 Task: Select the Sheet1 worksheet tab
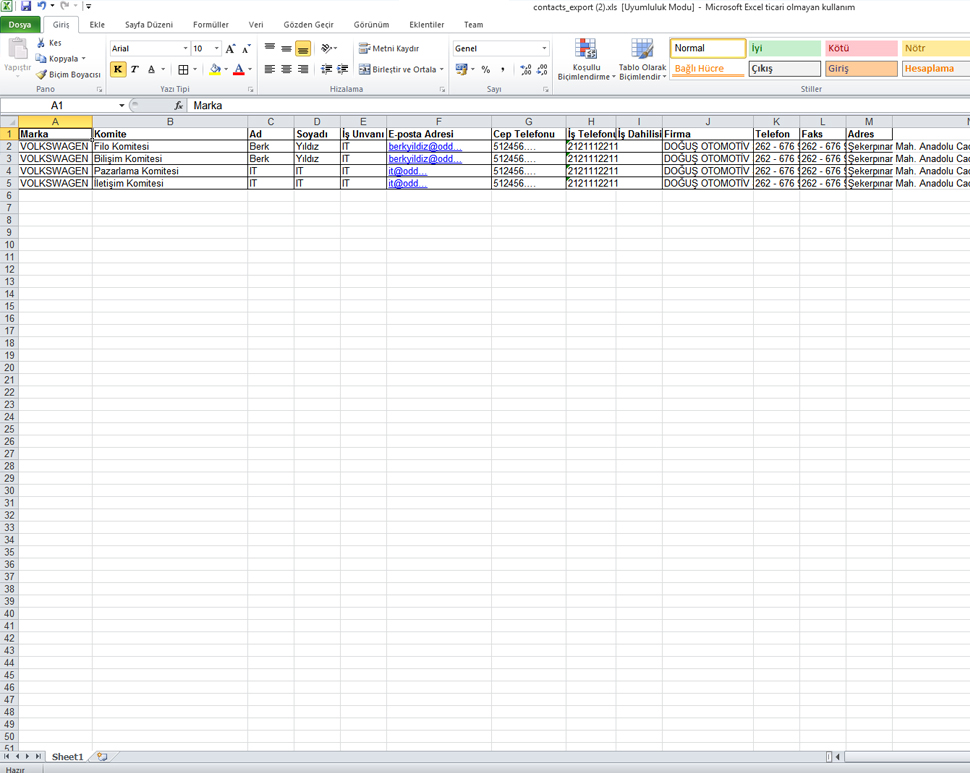click(x=67, y=756)
